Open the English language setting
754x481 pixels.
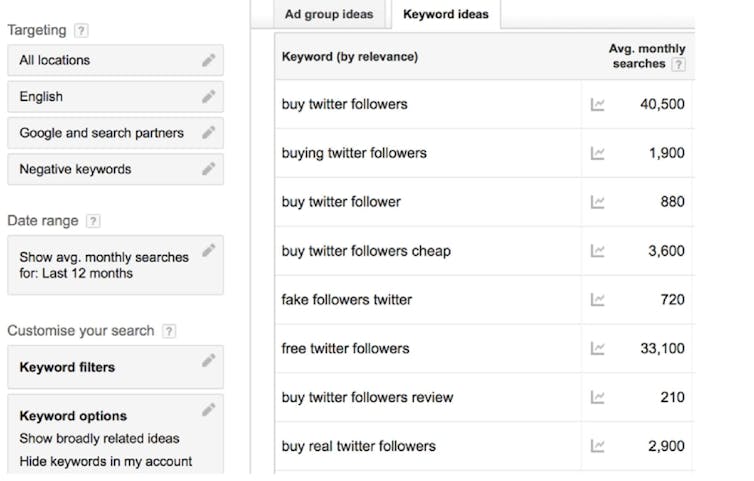point(115,97)
